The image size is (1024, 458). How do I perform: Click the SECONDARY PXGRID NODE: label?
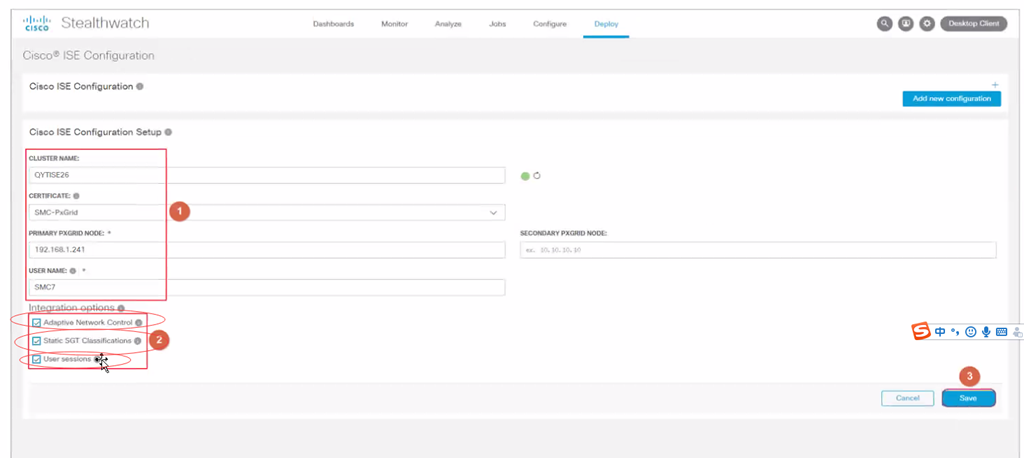tap(564, 233)
